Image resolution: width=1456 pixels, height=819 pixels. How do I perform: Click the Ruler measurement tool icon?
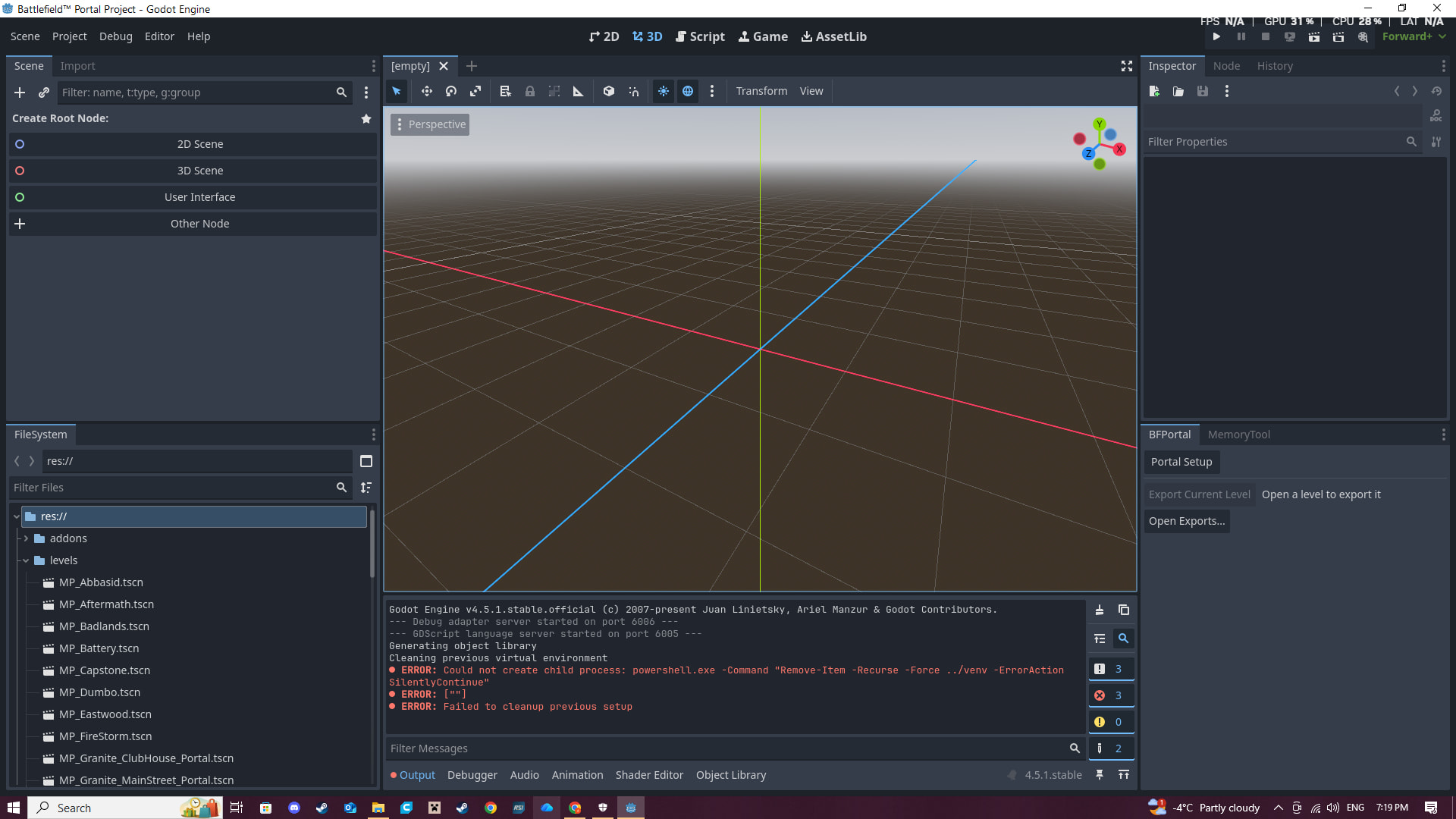coord(579,91)
